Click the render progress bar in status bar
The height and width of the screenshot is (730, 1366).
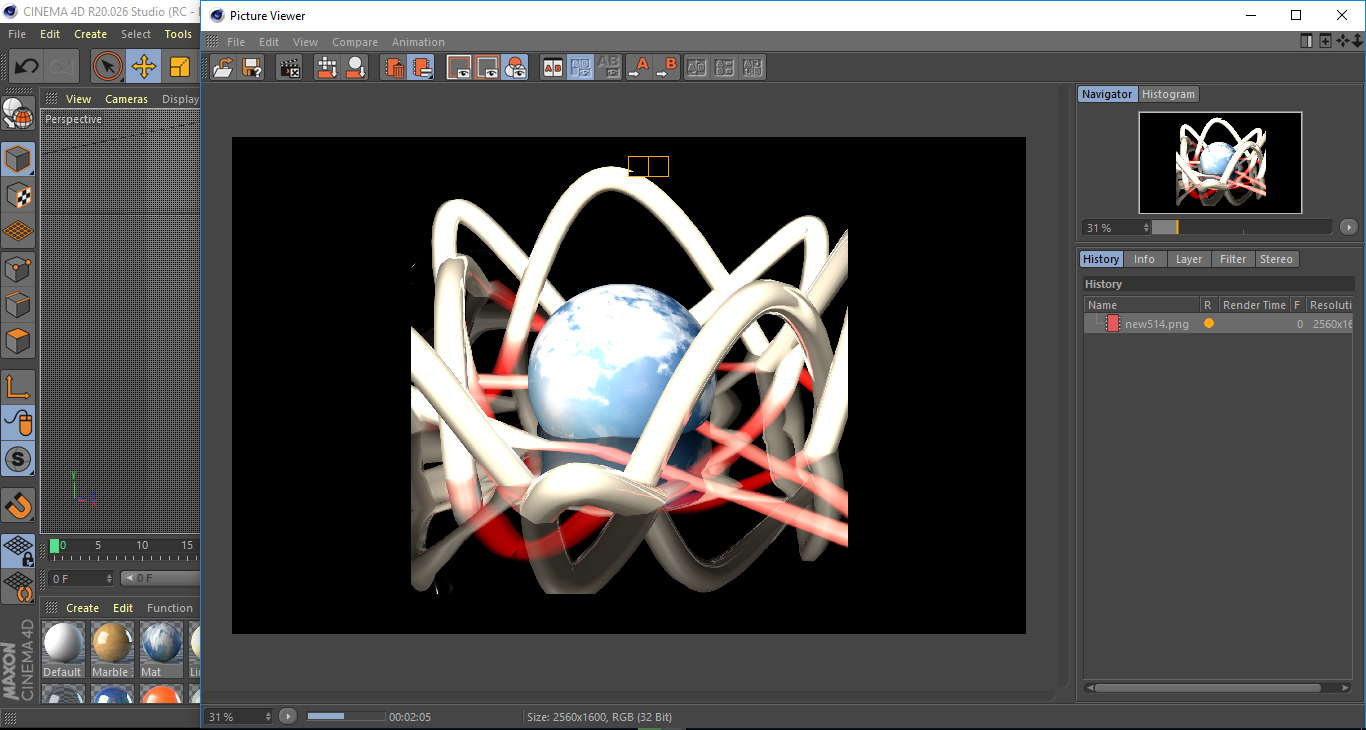(346, 716)
